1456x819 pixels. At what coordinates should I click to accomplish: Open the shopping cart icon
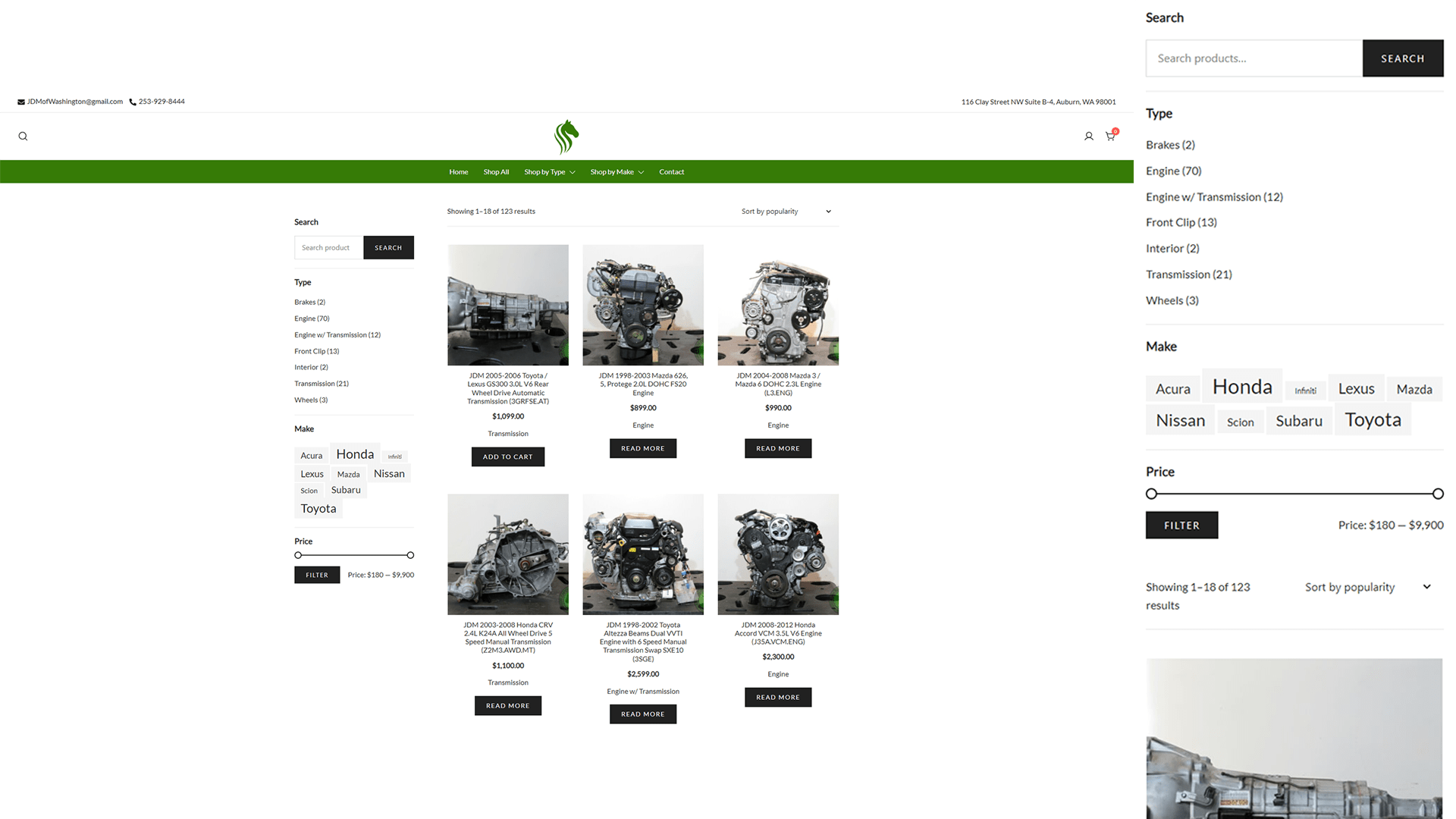coord(1110,136)
